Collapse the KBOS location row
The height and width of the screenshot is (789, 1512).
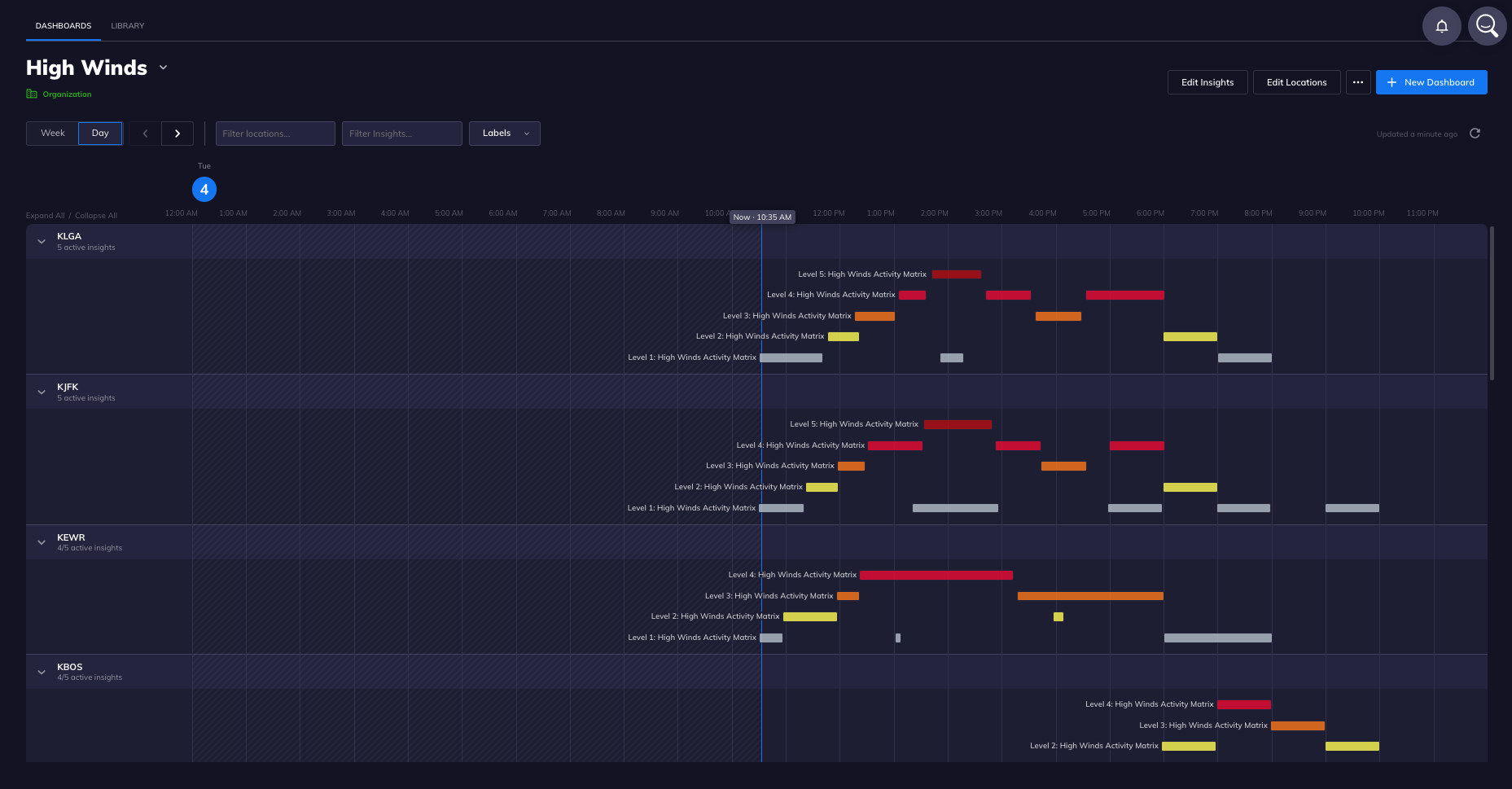point(41,671)
